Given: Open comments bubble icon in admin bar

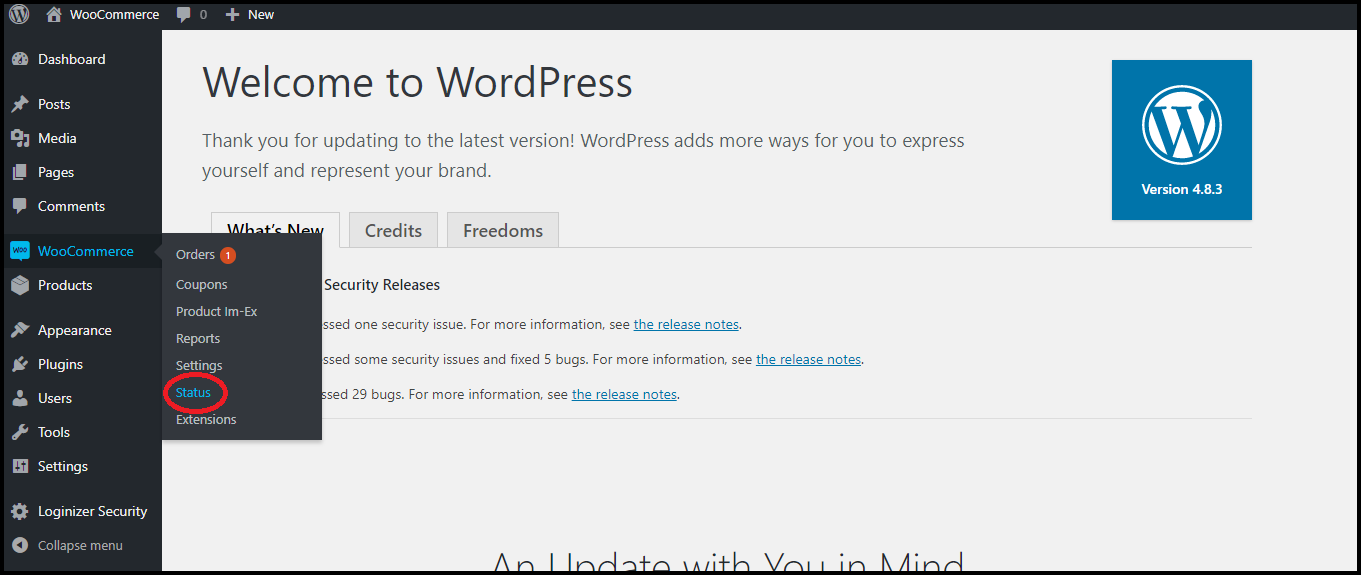Looking at the screenshot, I should tap(184, 15).
